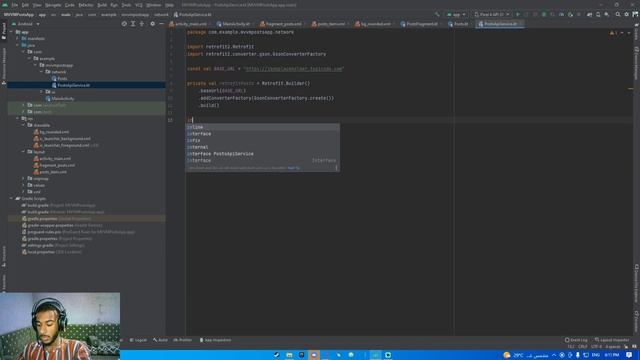Open the Refactor menu
This screenshot has width=640, height=360.
[x=86, y=5]
